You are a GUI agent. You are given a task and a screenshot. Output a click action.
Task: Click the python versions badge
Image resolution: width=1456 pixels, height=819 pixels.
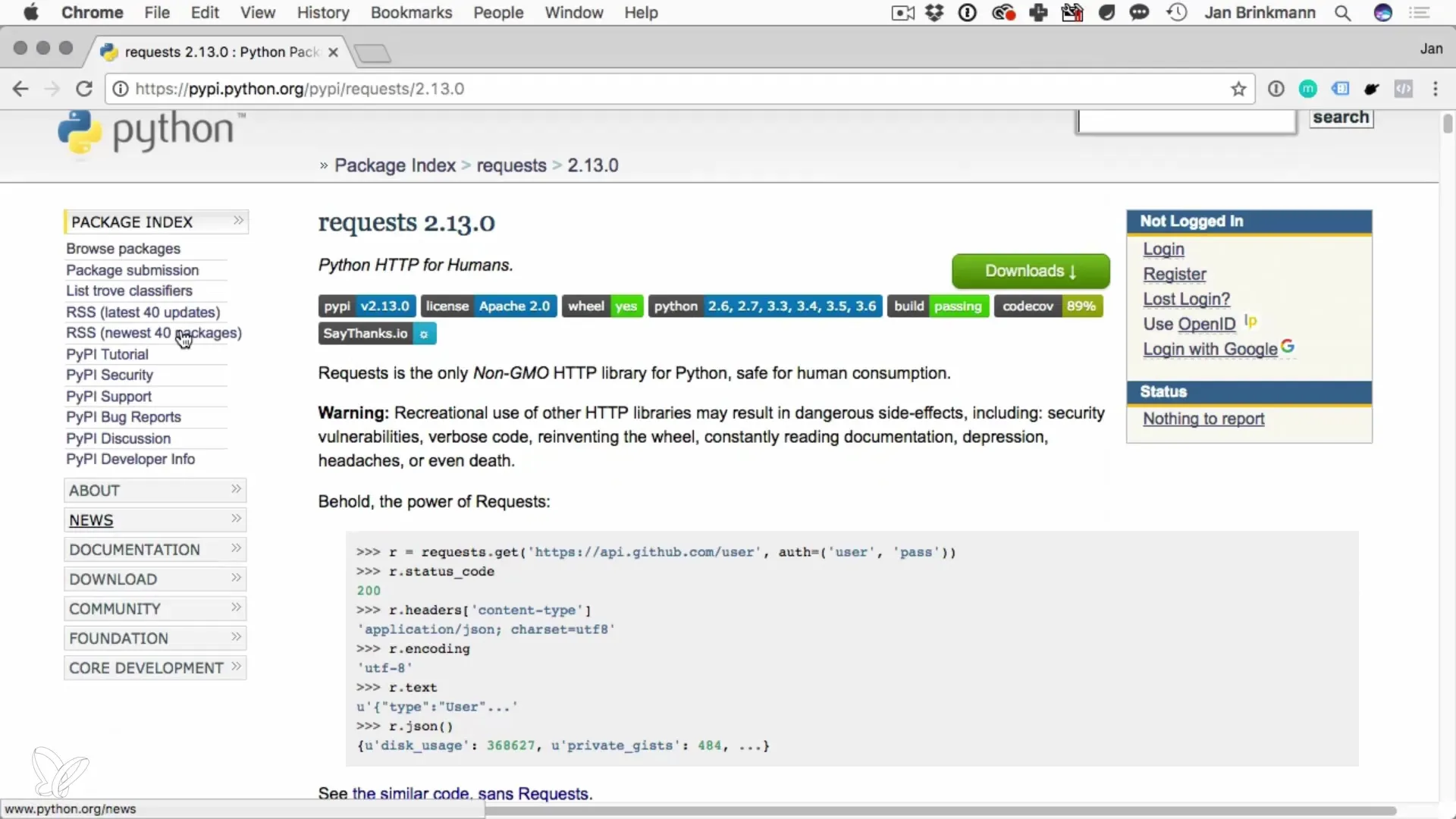(765, 306)
